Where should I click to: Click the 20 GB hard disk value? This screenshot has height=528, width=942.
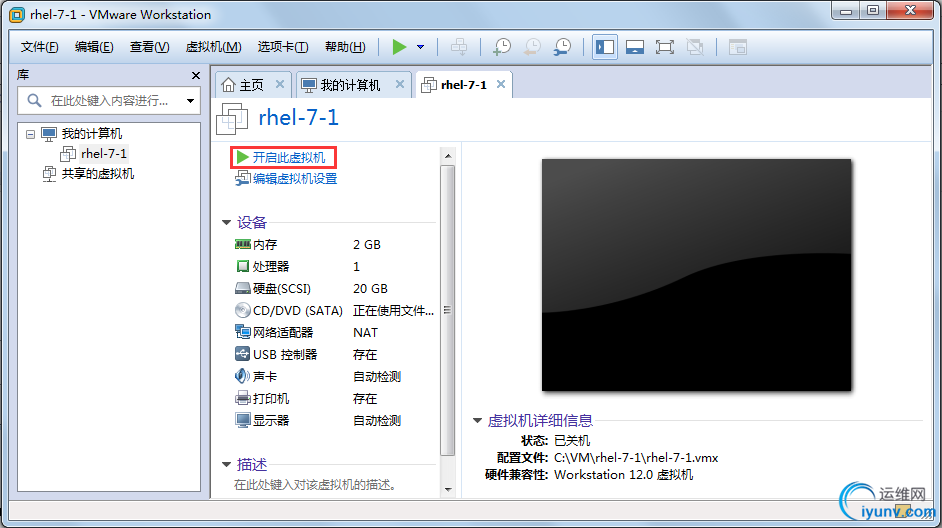370,288
